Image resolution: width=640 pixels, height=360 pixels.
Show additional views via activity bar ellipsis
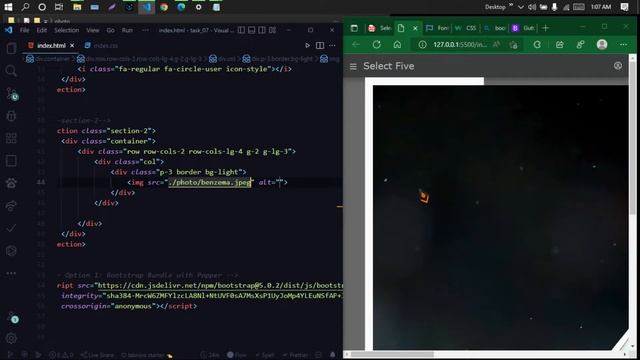(11, 273)
